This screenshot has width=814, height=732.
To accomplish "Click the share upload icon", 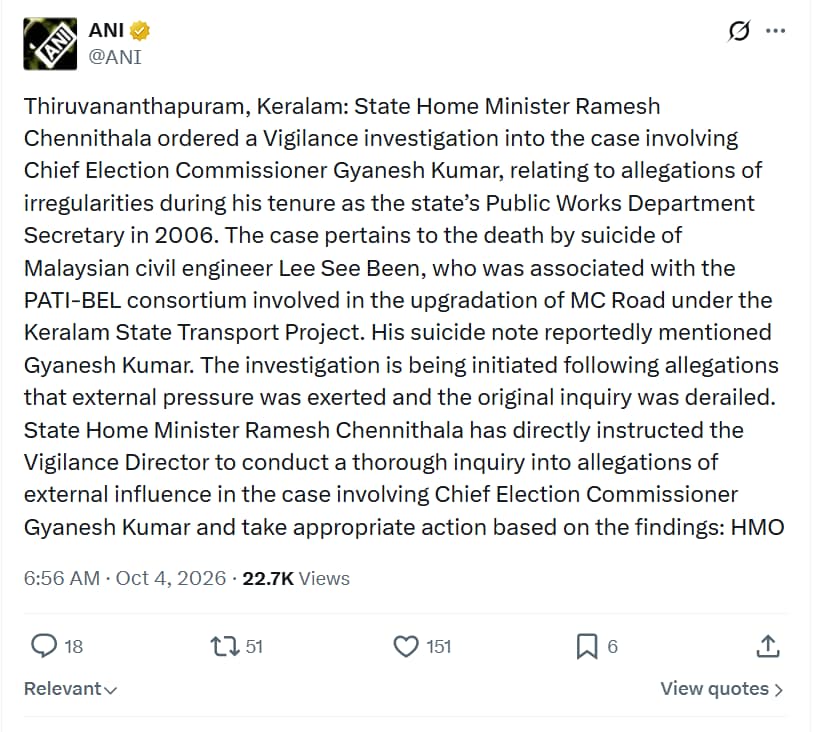I will pos(768,646).
